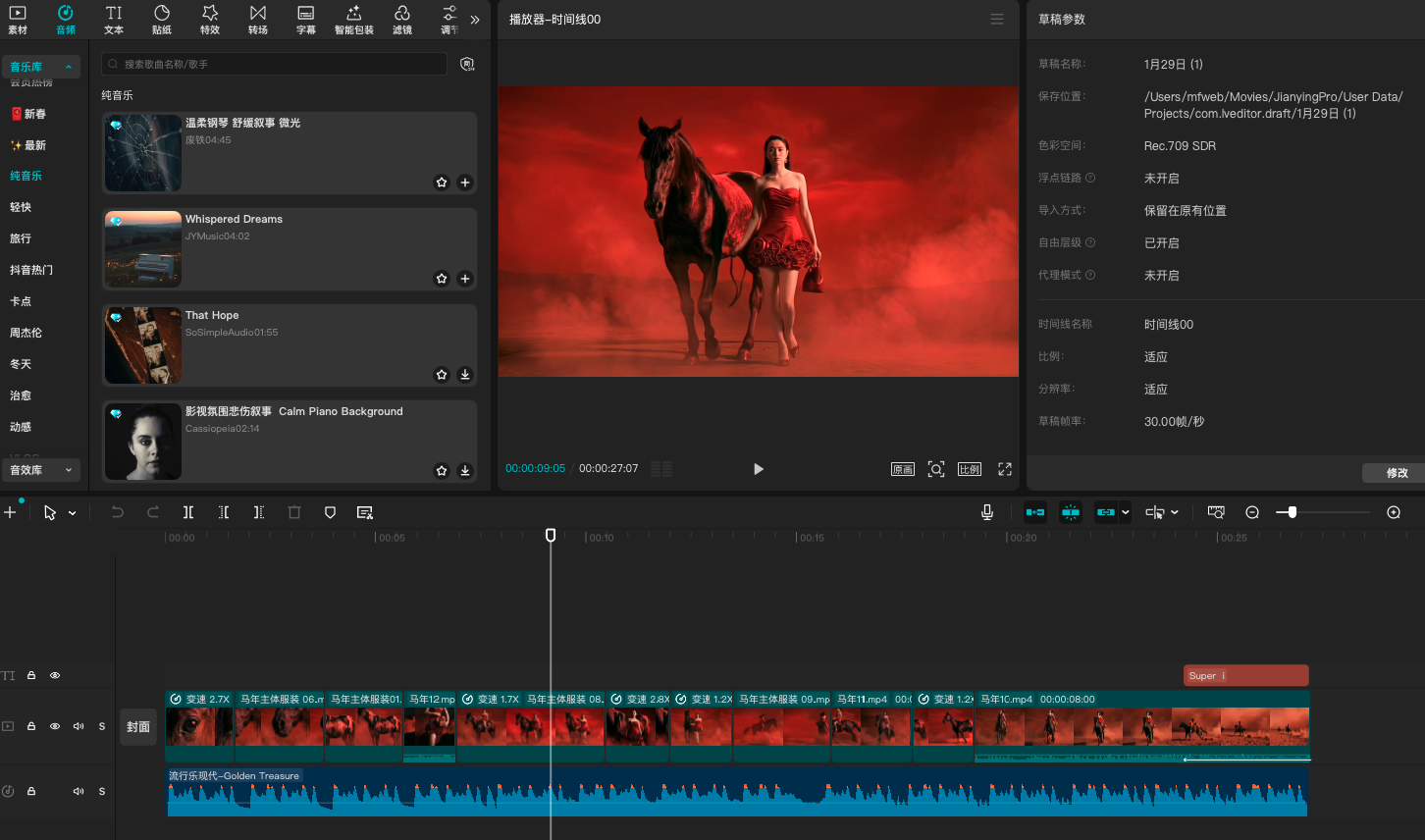Open the selection tool dropdown arrow
The width and height of the screenshot is (1425, 840).
[x=73, y=513]
